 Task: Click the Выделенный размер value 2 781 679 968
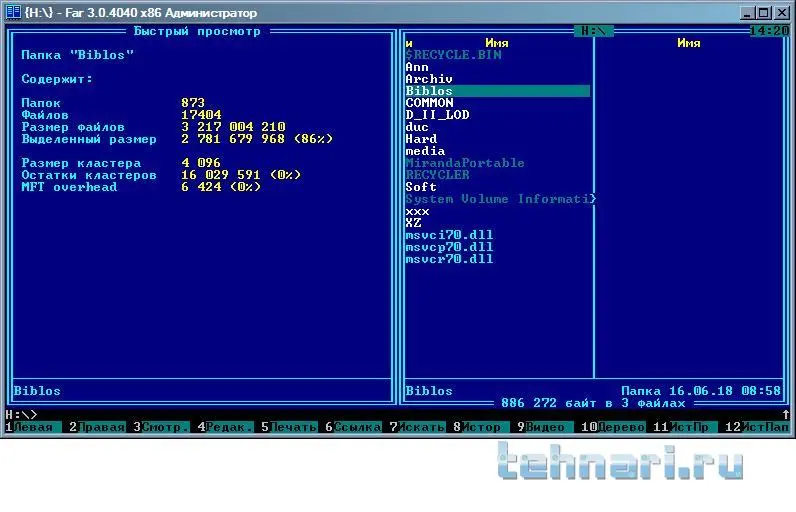click(233, 139)
